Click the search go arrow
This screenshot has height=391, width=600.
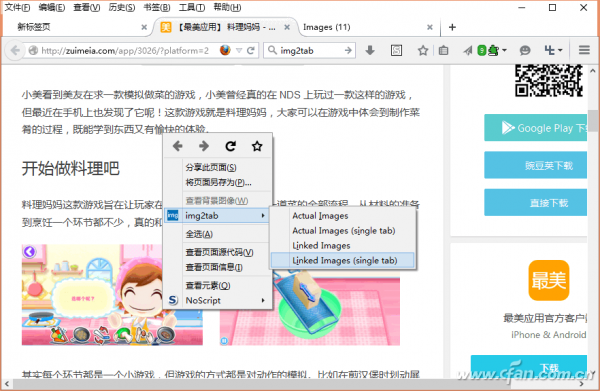(x=348, y=51)
